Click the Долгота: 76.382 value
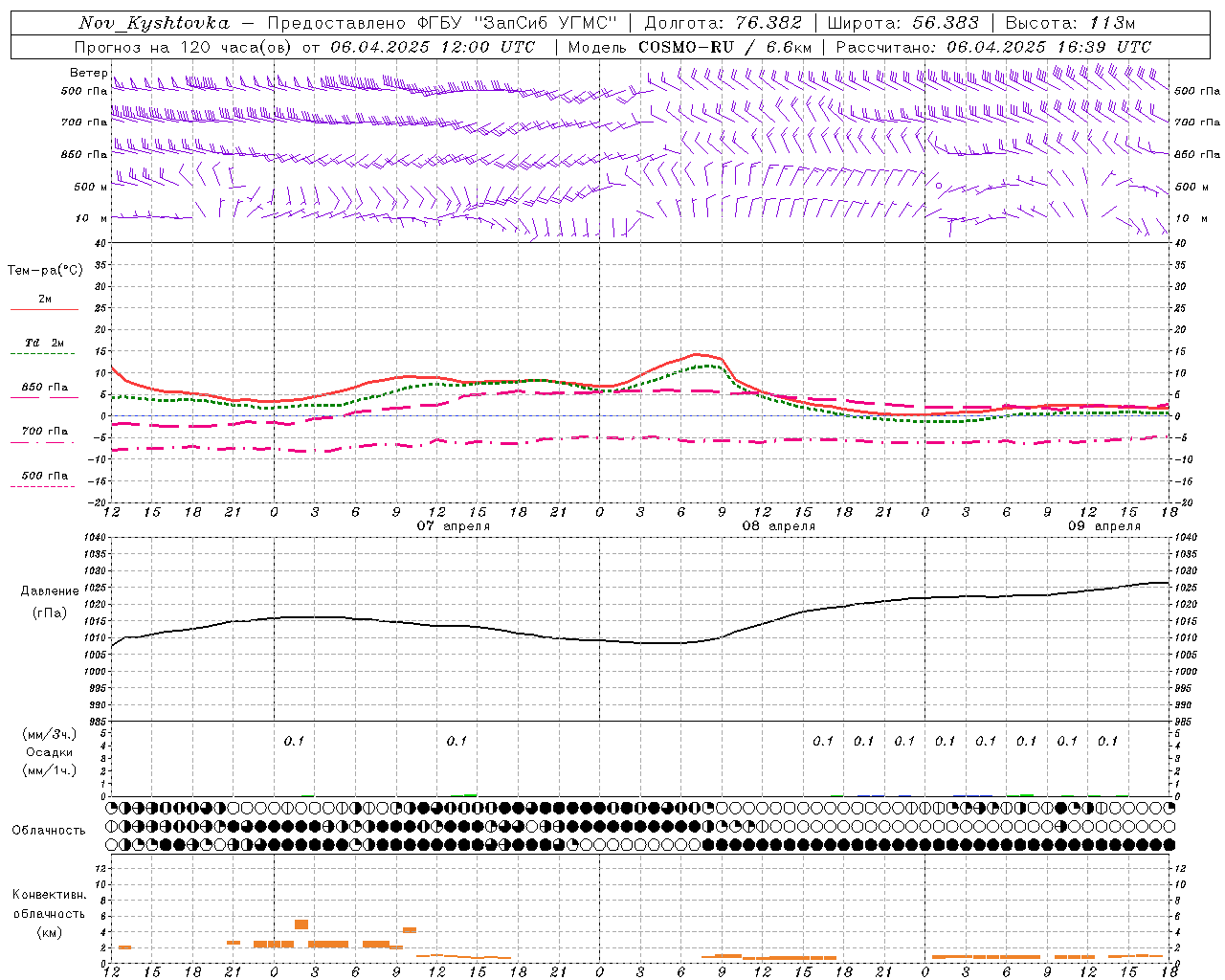The image size is (1225, 980). point(723,23)
